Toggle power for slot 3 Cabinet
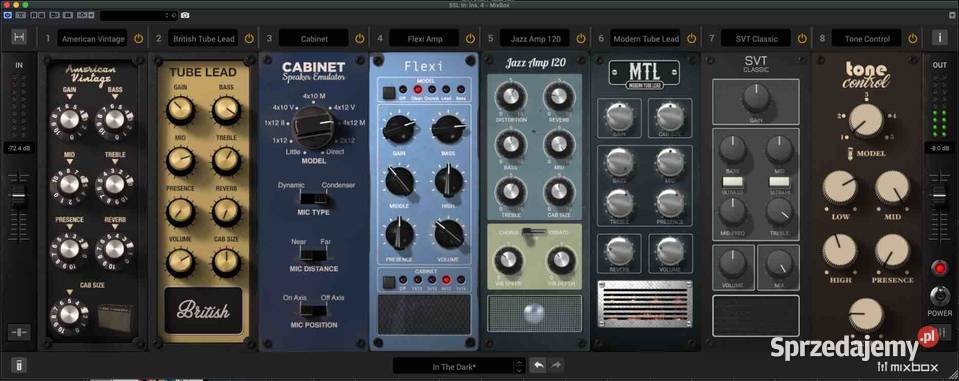 (360, 39)
